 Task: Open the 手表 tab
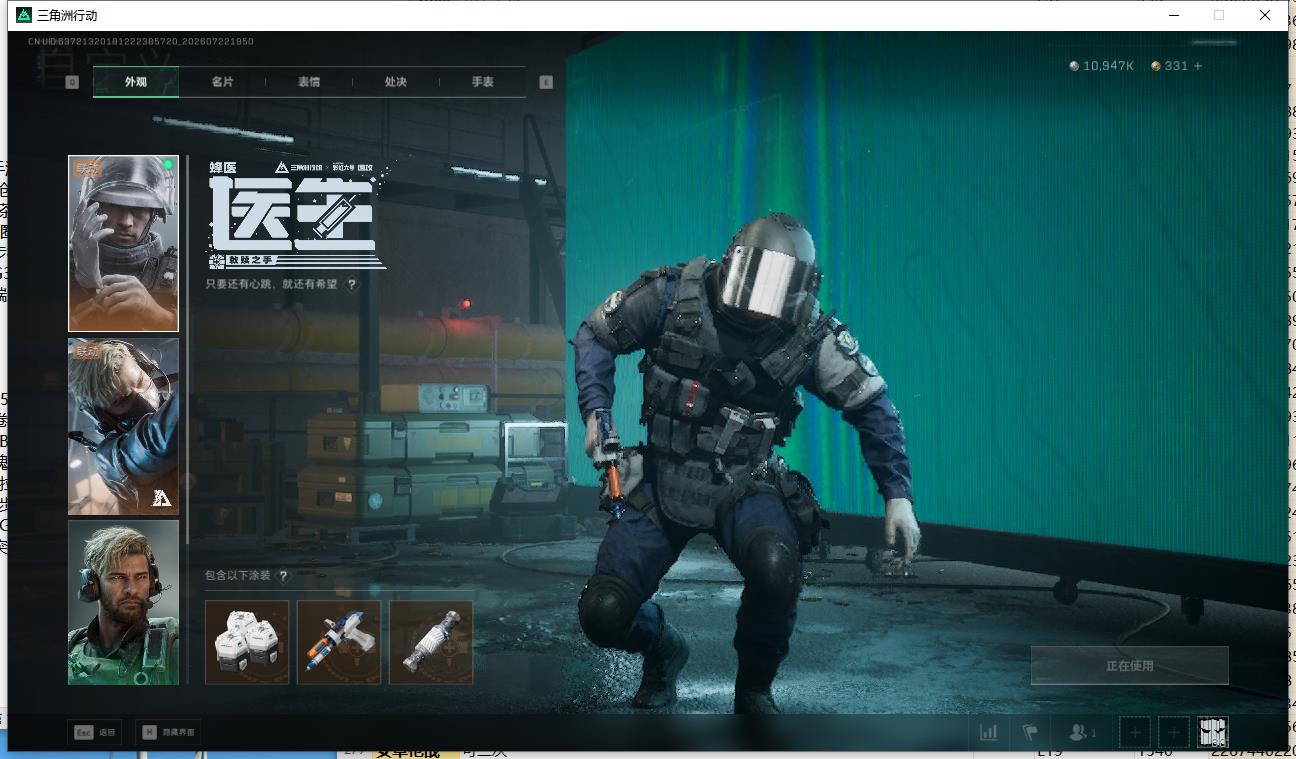(483, 82)
